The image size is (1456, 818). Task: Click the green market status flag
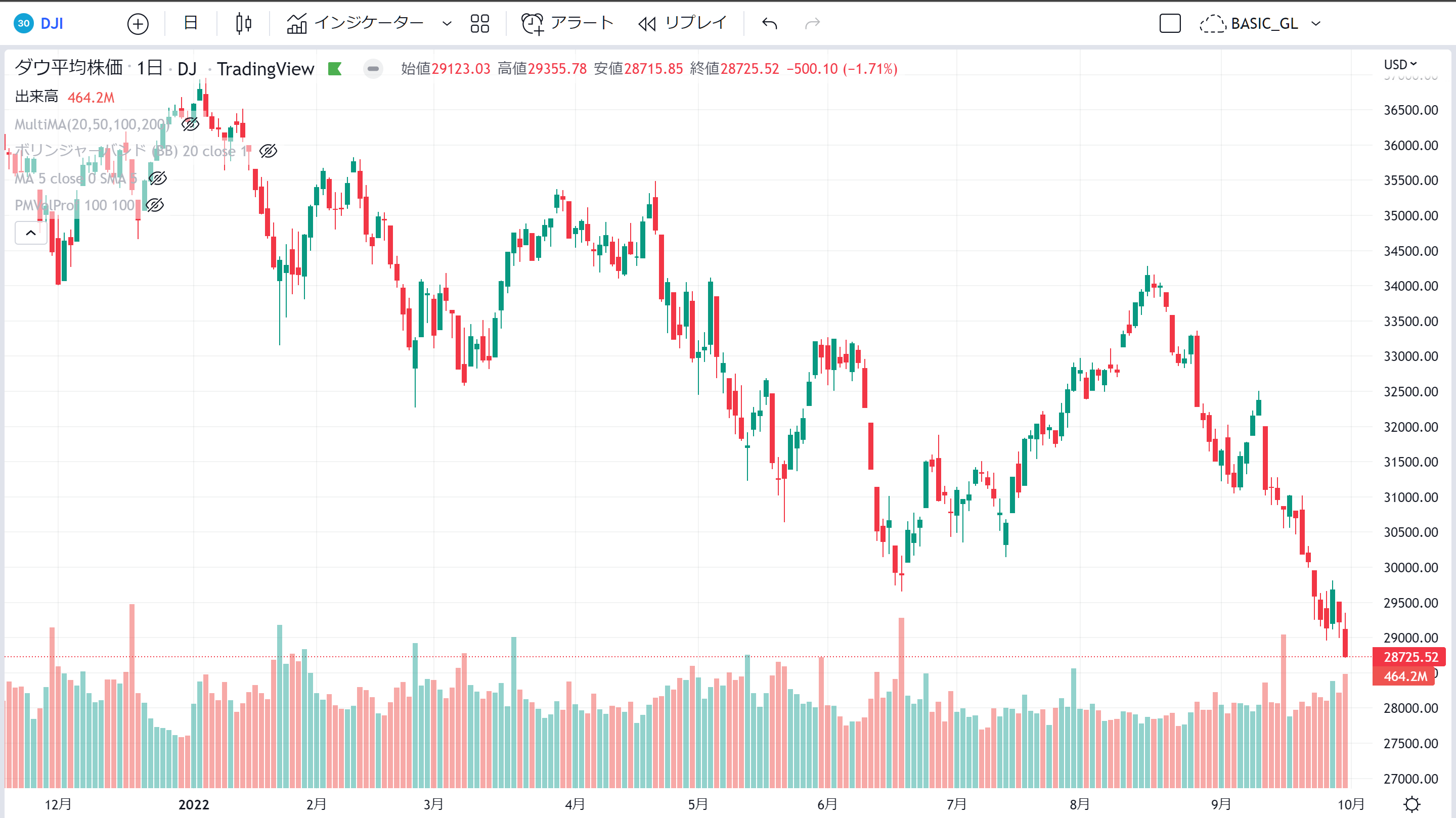[335, 69]
